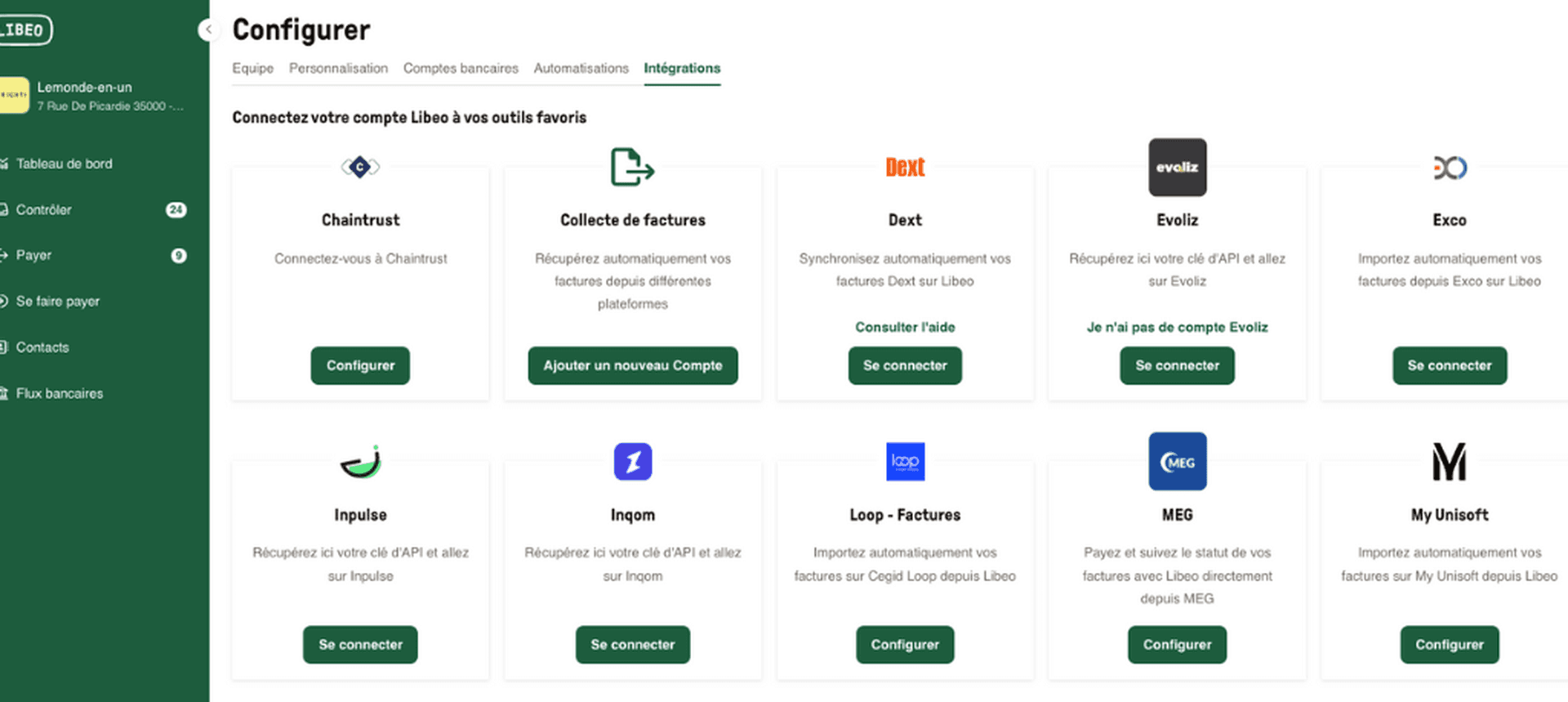1568x702 pixels.
Task: Switch to the Personnalisation tab
Action: (338, 68)
